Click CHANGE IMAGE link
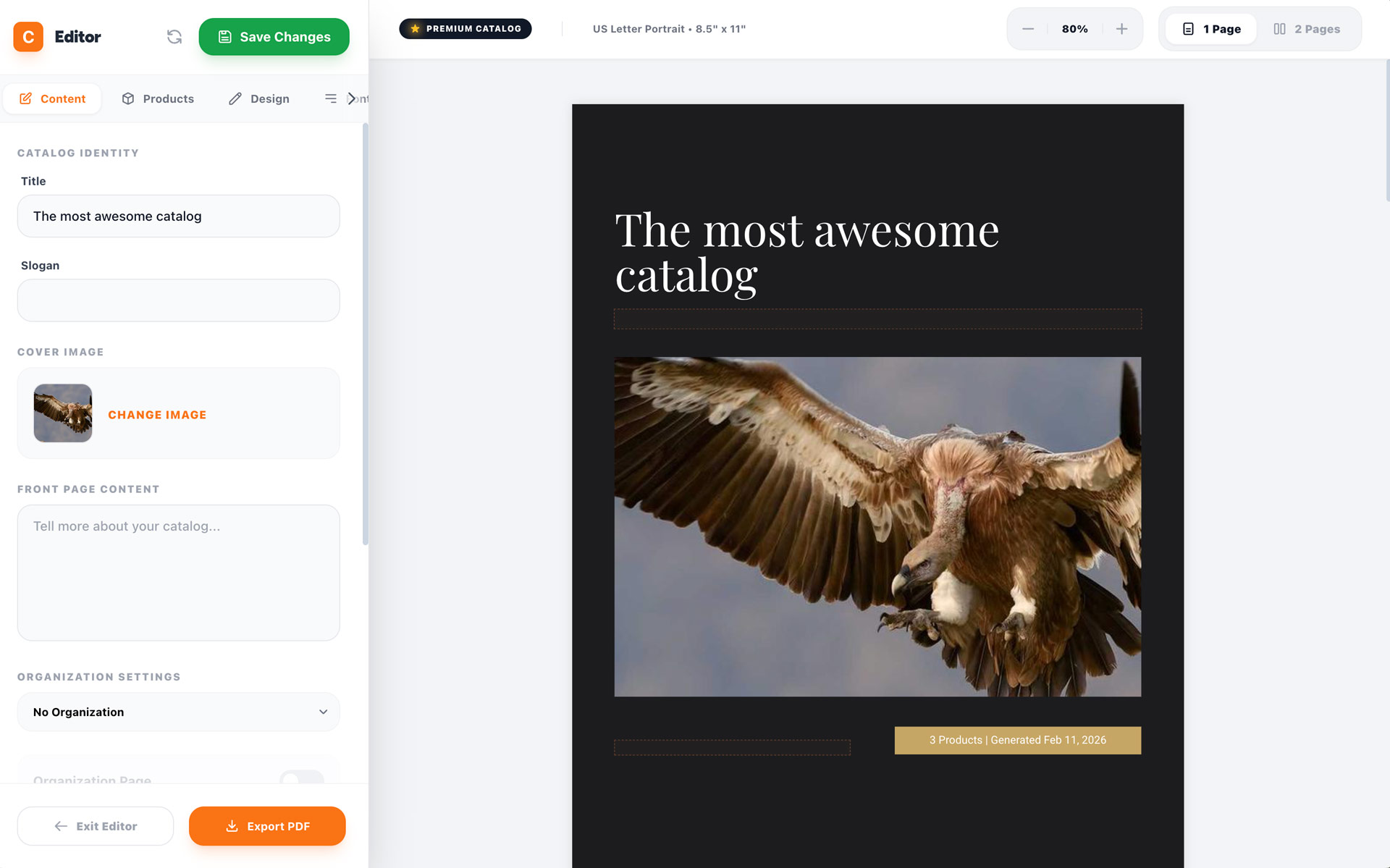This screenshot has height=868, width=1390. click(x=157, y=415)
